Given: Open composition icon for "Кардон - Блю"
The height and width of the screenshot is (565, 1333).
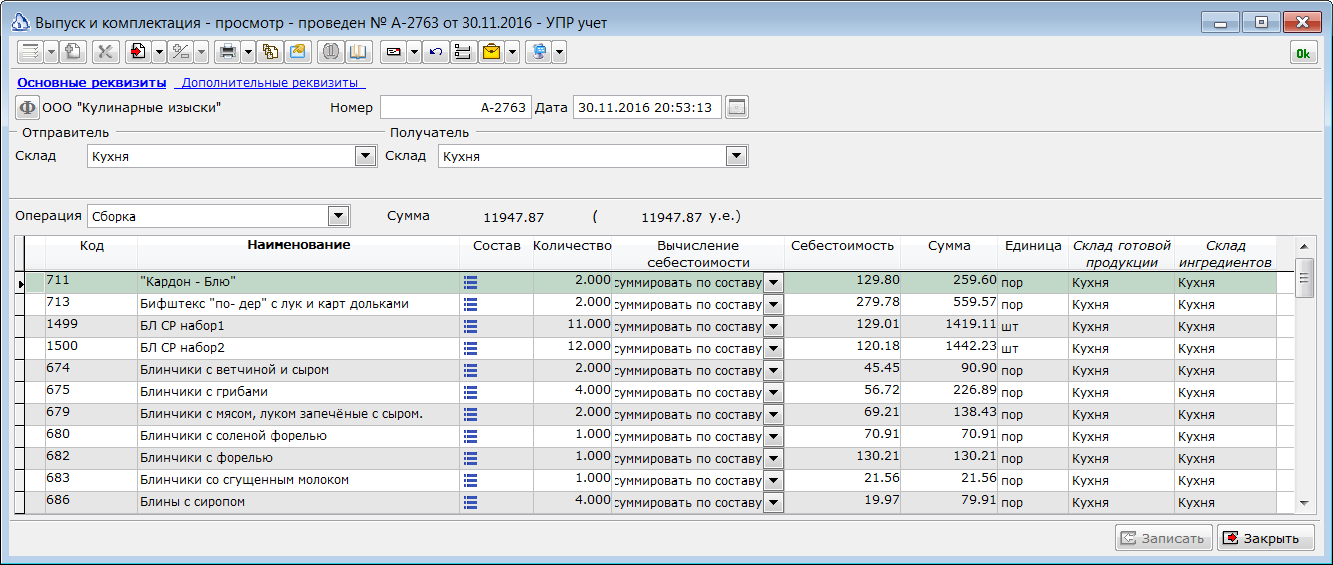Looking at the screenshot, I should point(471,283).
